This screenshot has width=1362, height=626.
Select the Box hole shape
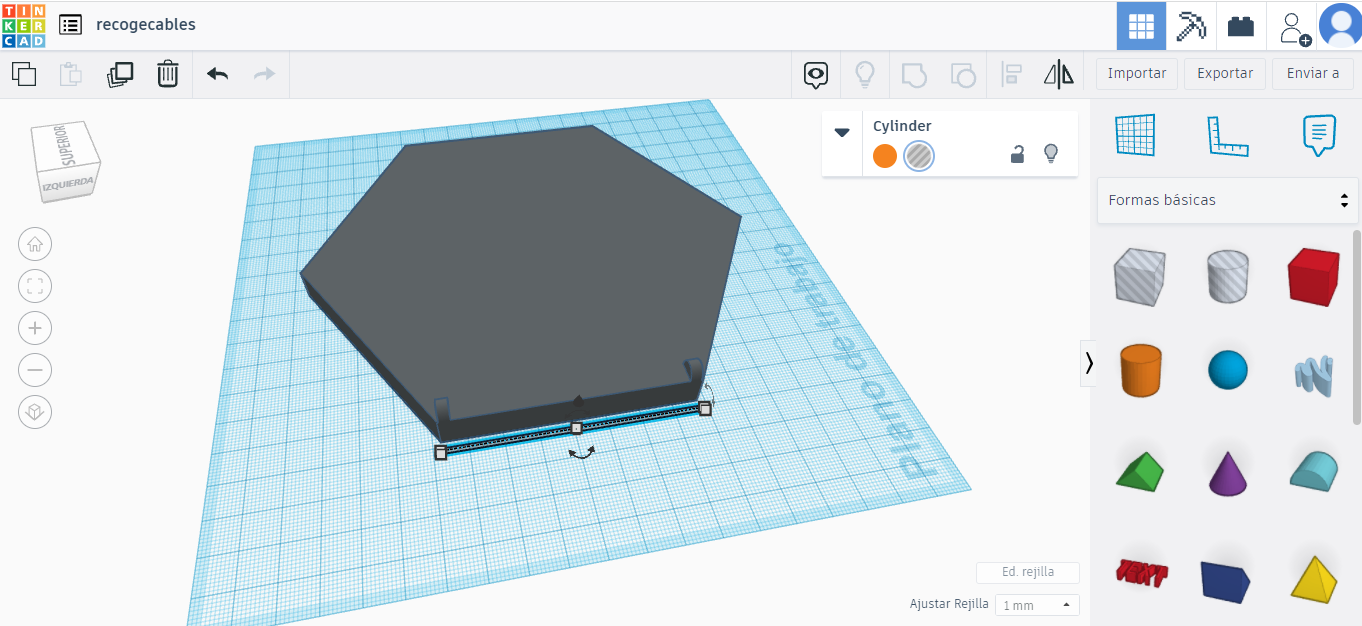click(x=1139, y=277)
